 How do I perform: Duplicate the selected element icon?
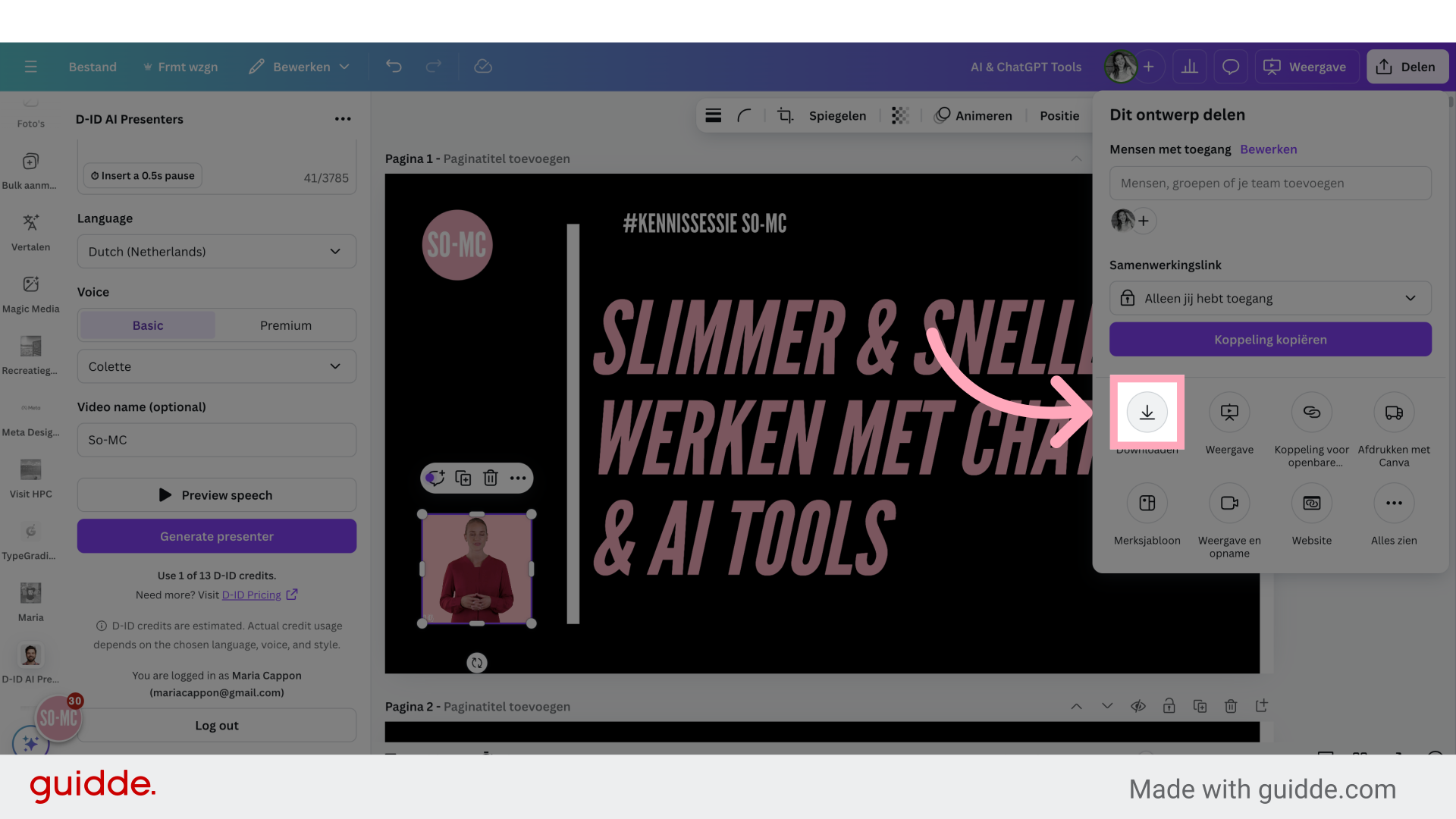pyautogui.click(x=463, y=478)
